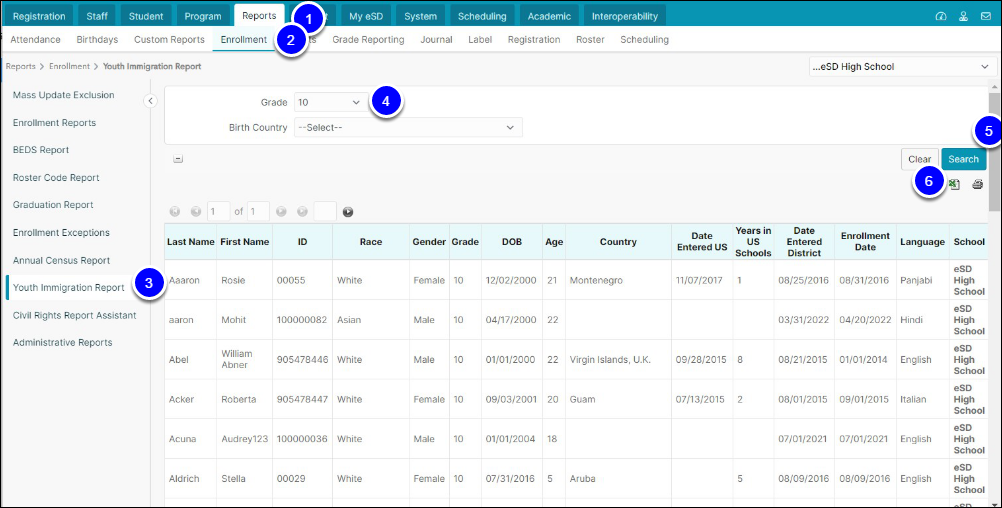Click the language cell 'Panjabi'
Image resolution: width=1002 pixels, height=508 pixels.
click(916, 280)
